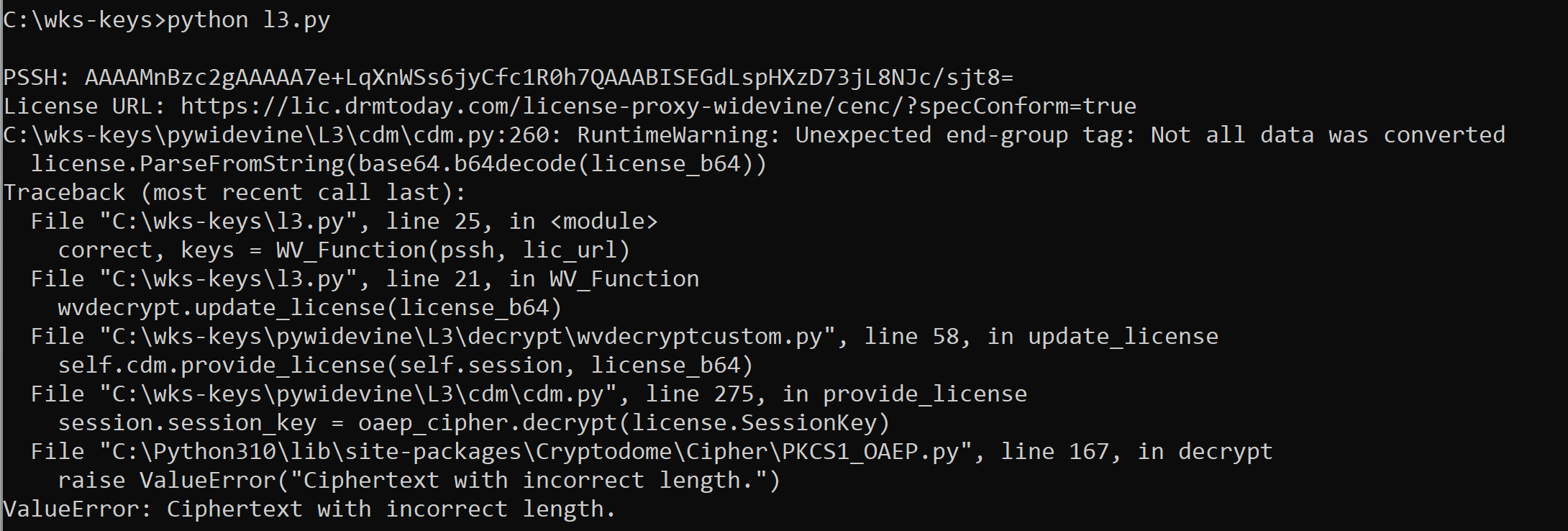
Task: Click the cdm.py:260 warning file path
Action: 276,135
